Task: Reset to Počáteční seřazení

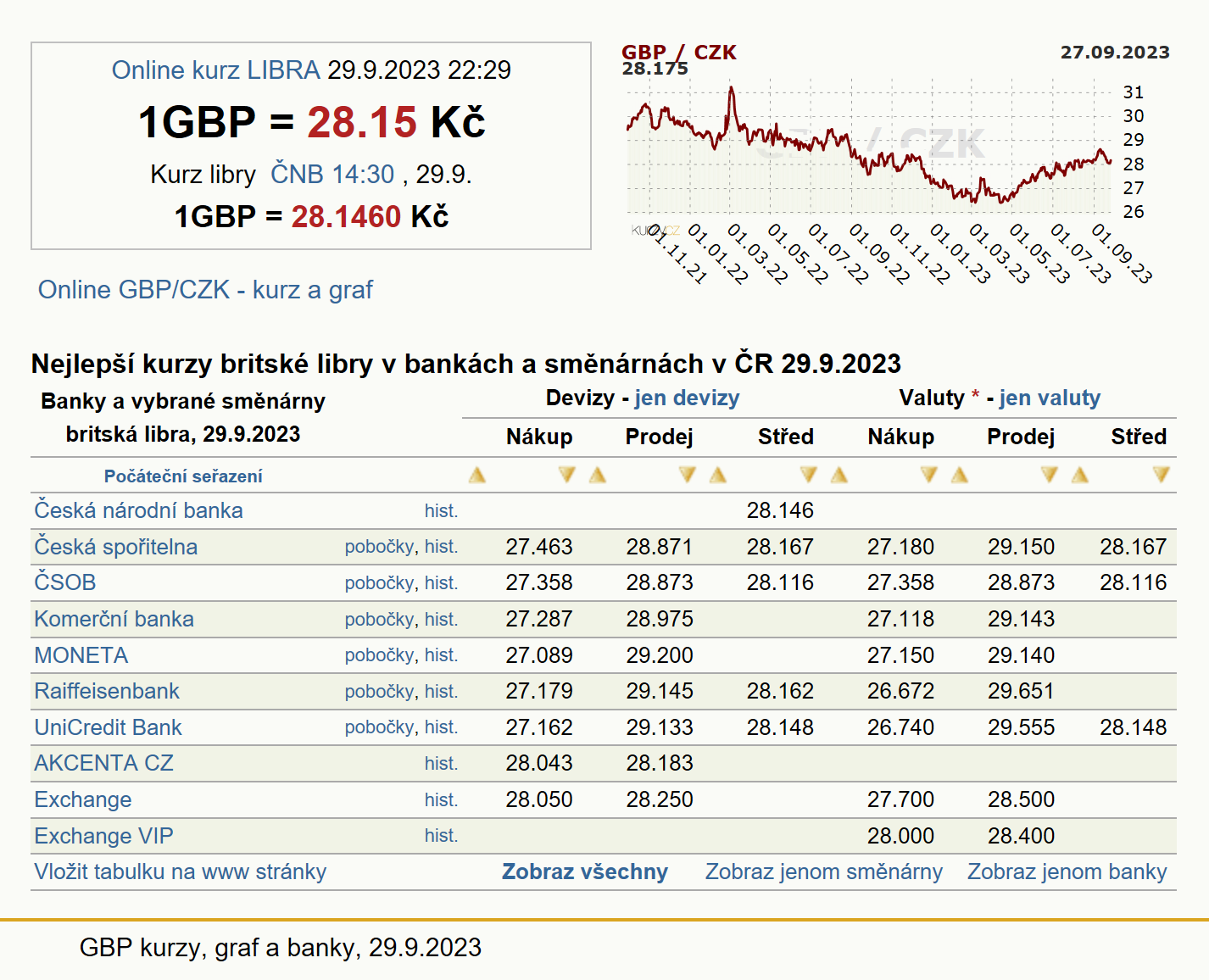Action: tap(183, 476)
